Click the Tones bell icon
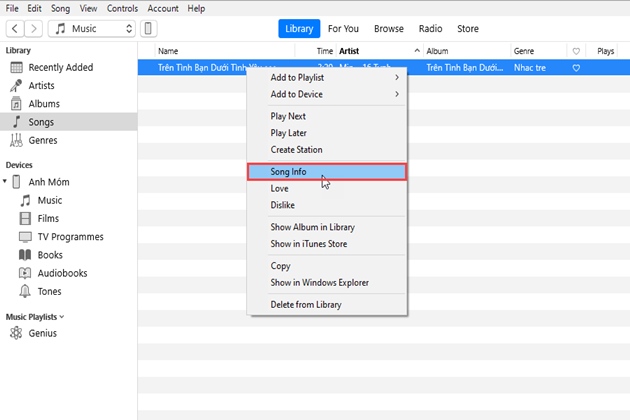 [x=27, y=291]
